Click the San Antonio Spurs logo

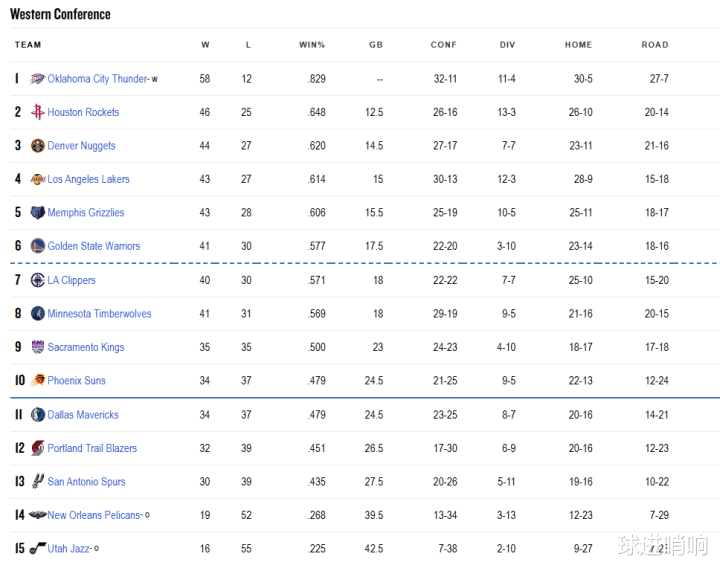tap(38, 481)
